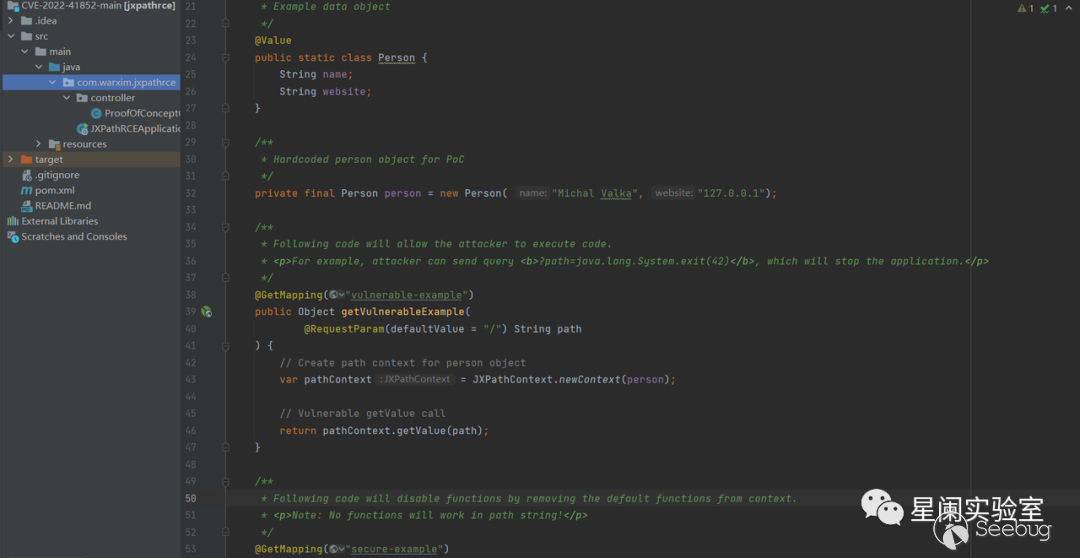
Task: Click the Maven pom.xml file icon
Action: (26, 190)
